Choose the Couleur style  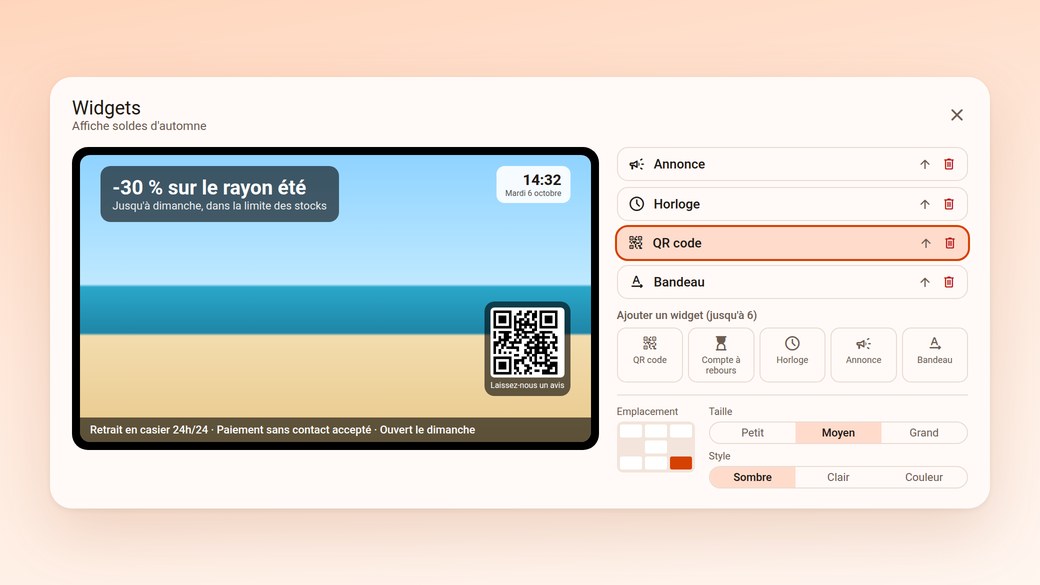click(x=924, y=478)
